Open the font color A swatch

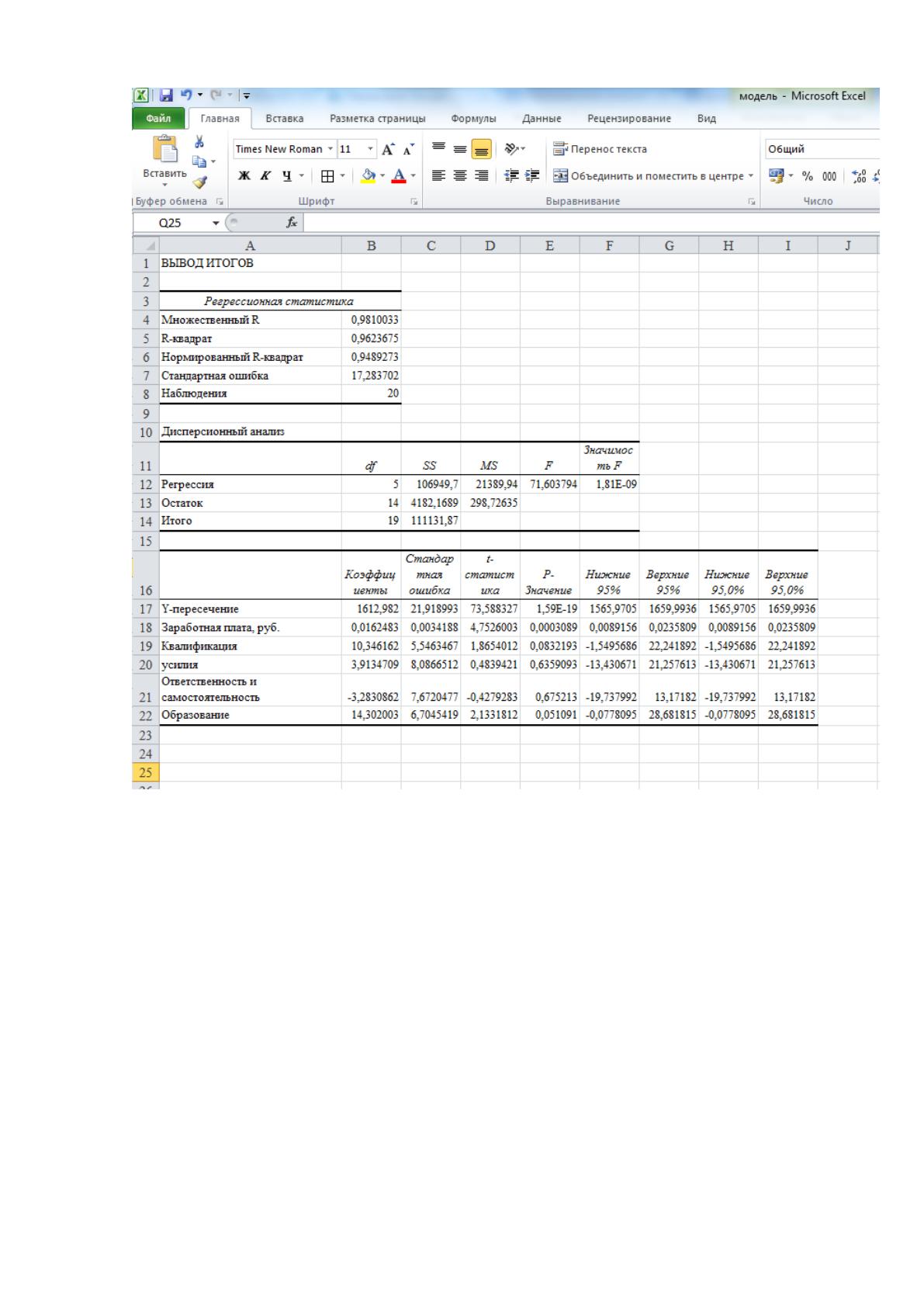[x=399, y=176]
